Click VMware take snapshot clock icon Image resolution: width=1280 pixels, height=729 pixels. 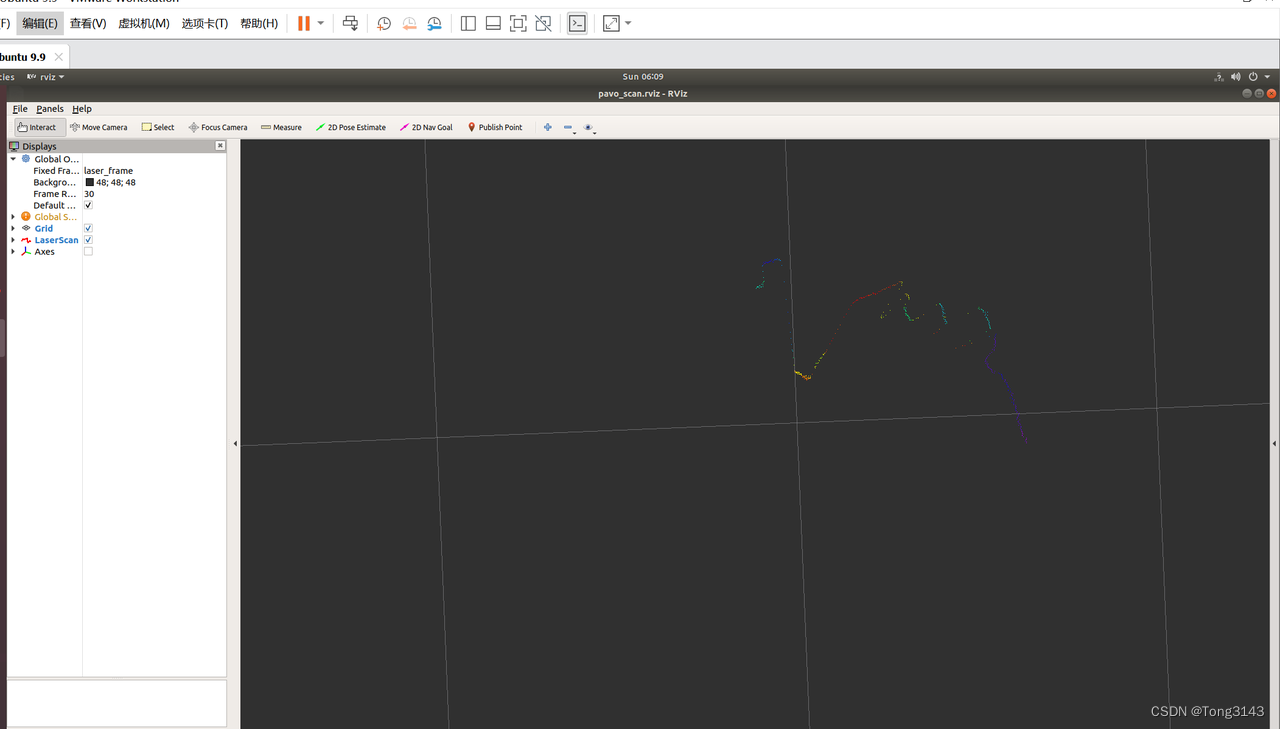tap(384, 23)
